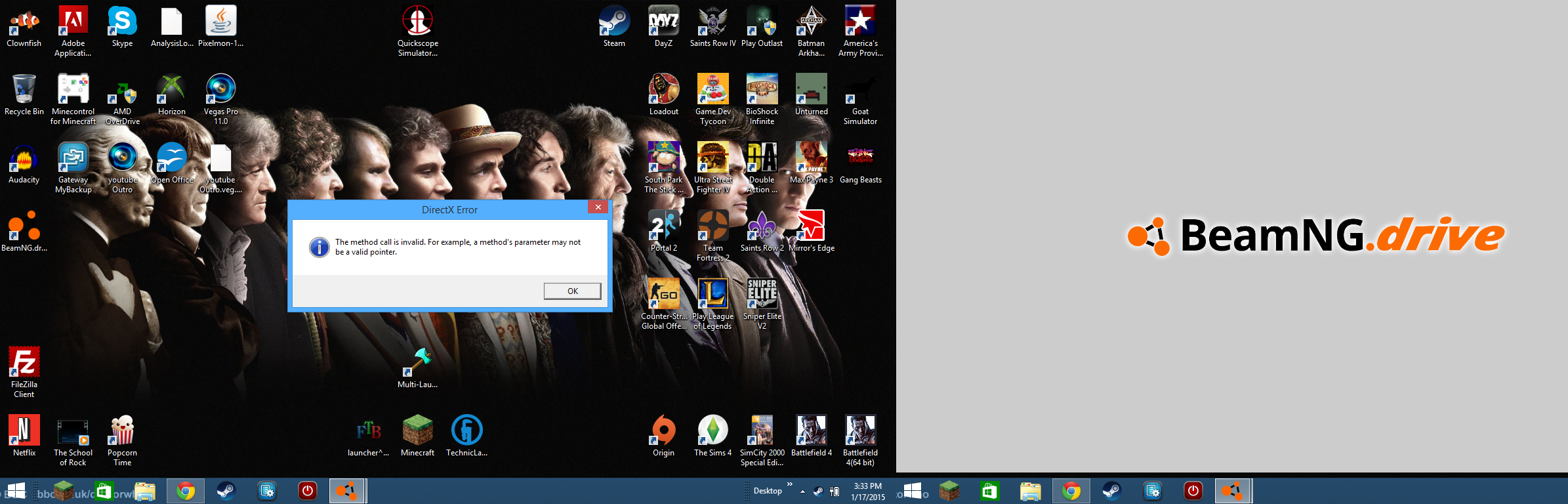Viewport: 1568px width, 504px height.
Task: Select the Double Action desktop icon
Action: (762, 168)
